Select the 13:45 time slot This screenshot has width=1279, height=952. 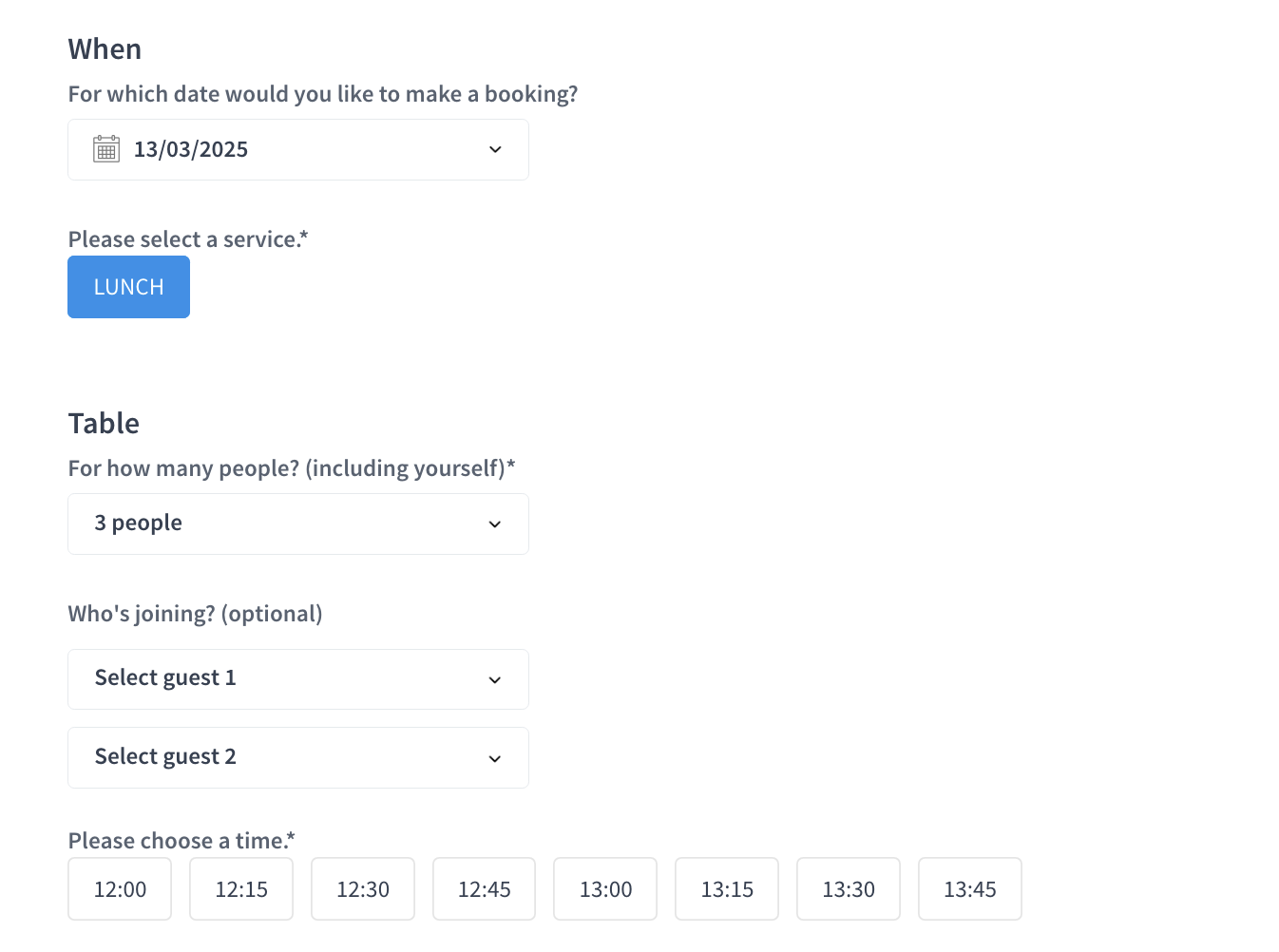click(970, 889)
